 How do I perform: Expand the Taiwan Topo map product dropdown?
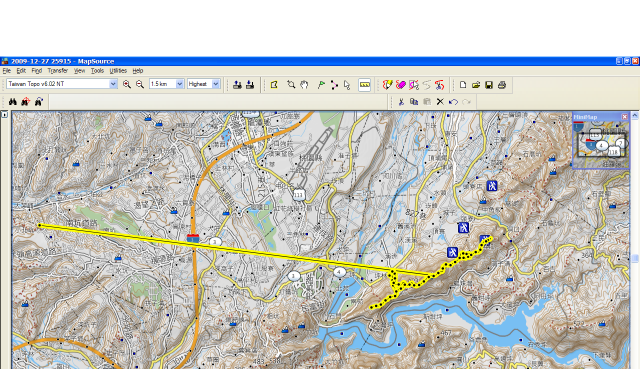[113, 84]
